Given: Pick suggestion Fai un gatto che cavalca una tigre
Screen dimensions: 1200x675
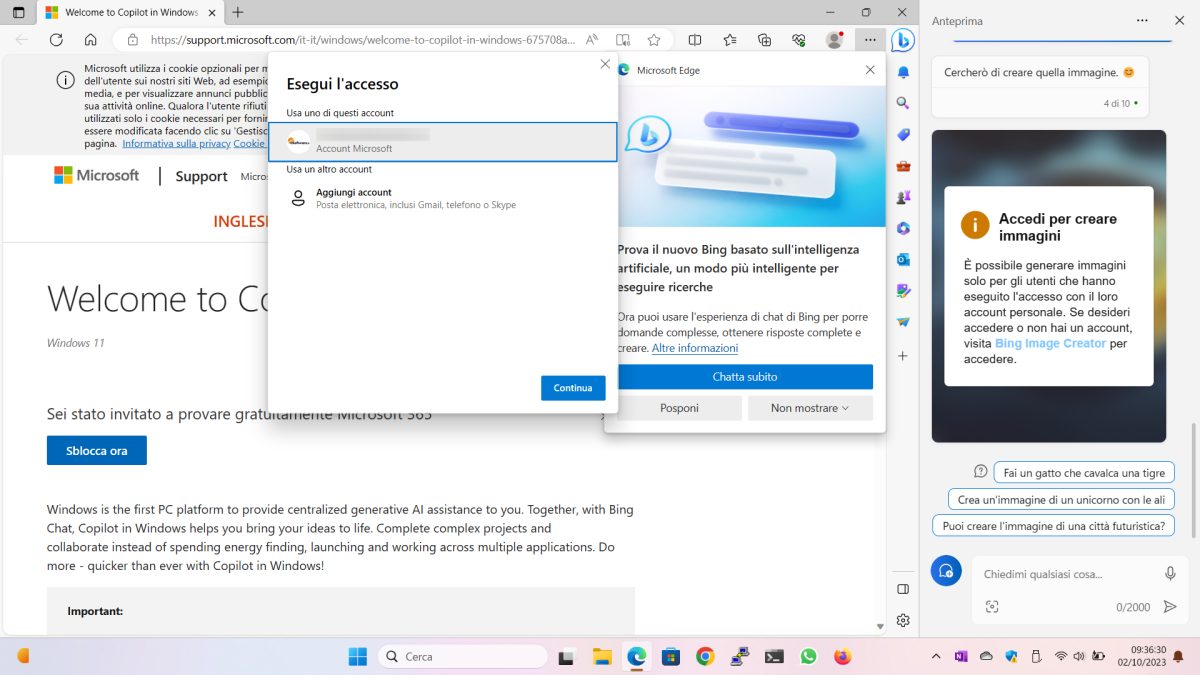Looking at the screenshot, I should [x=1084, y=472].
